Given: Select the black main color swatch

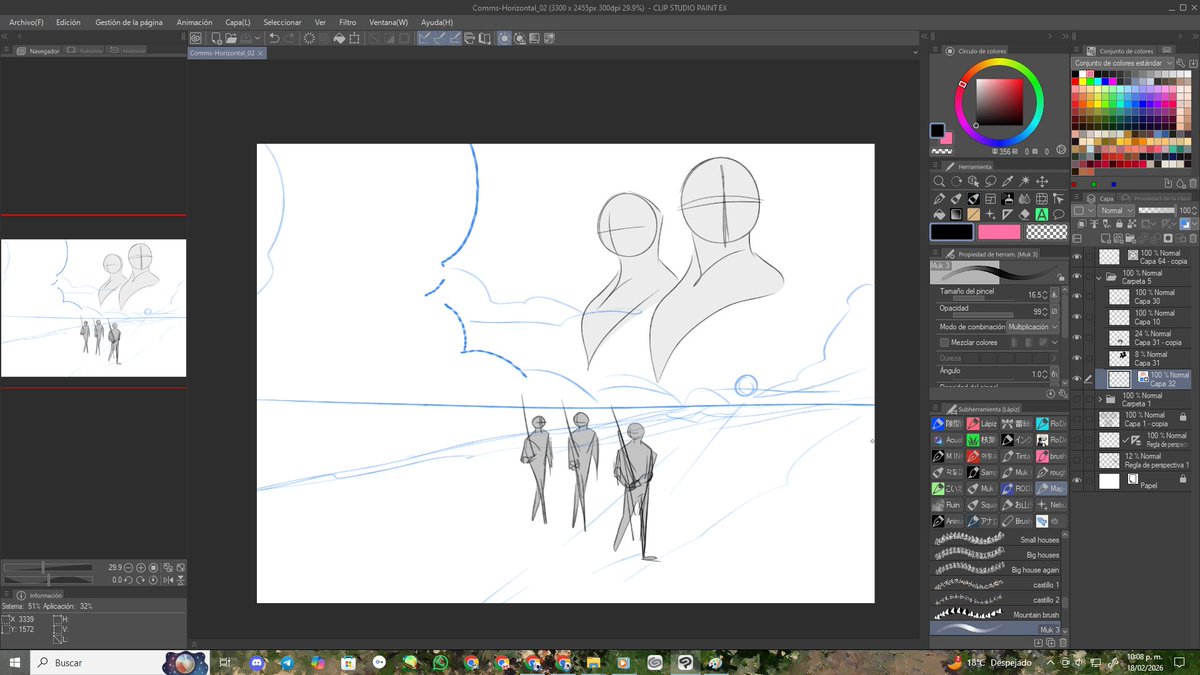Looking at the screenshot, I should pos(951,232).
